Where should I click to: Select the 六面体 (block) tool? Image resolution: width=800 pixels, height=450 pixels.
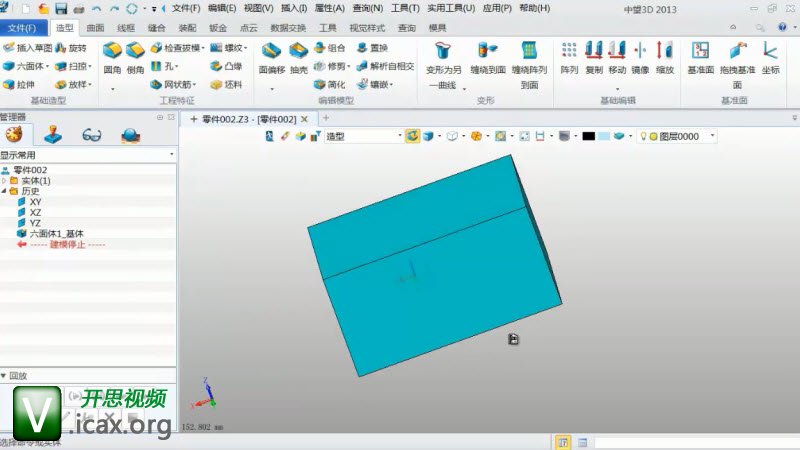pyautogui.click(x=23, y=66)
